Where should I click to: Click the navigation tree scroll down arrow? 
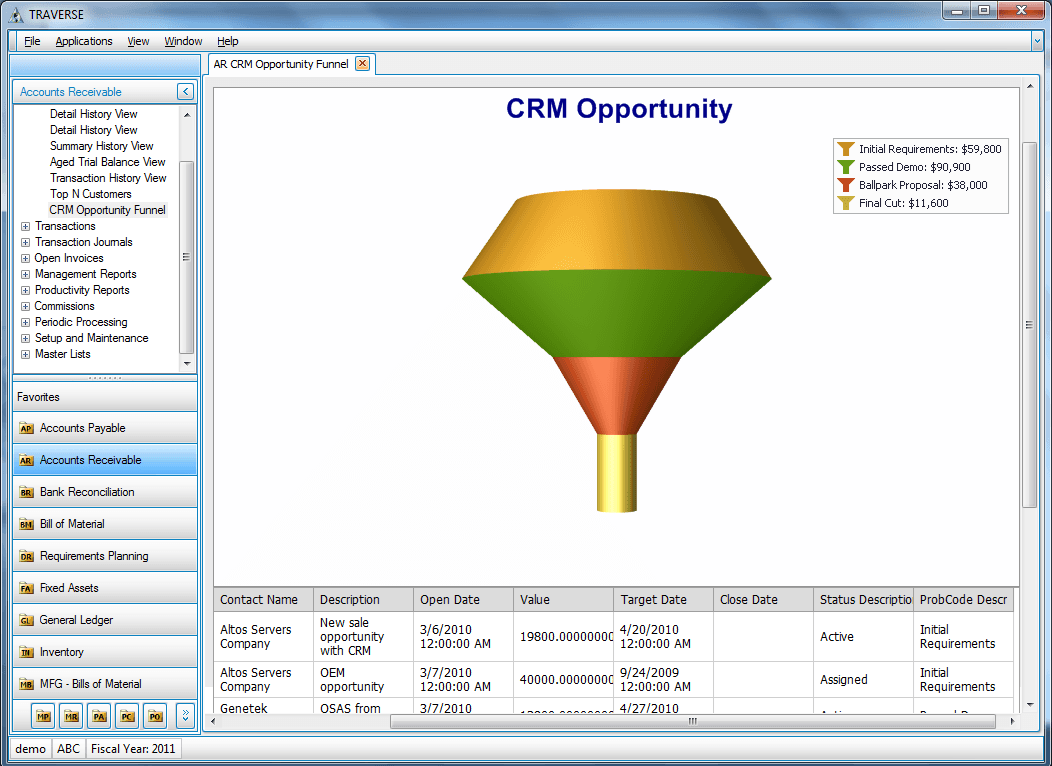point(187,363)
